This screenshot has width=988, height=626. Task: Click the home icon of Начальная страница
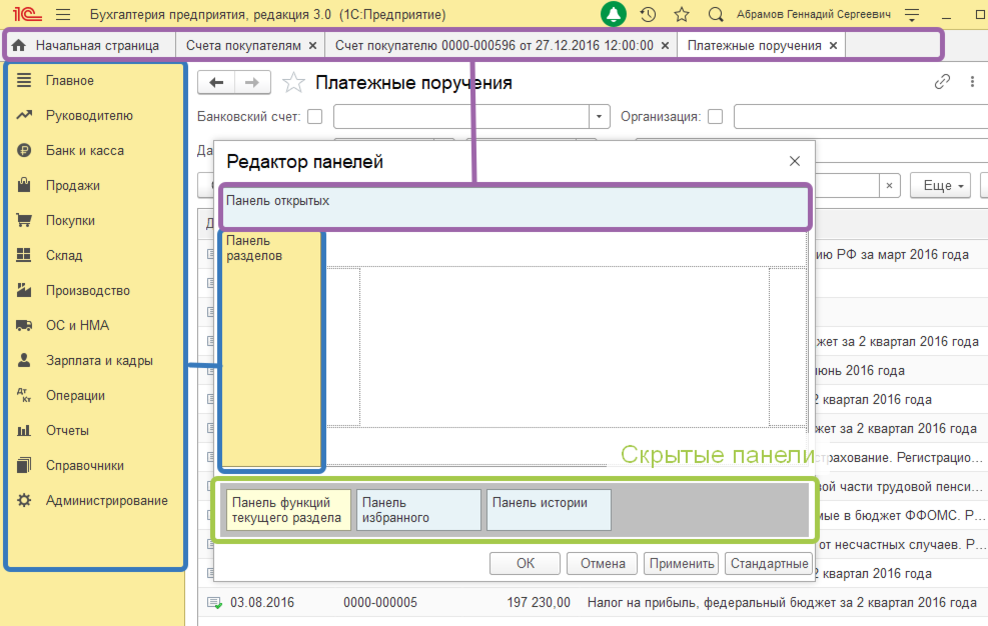(19, 45)
